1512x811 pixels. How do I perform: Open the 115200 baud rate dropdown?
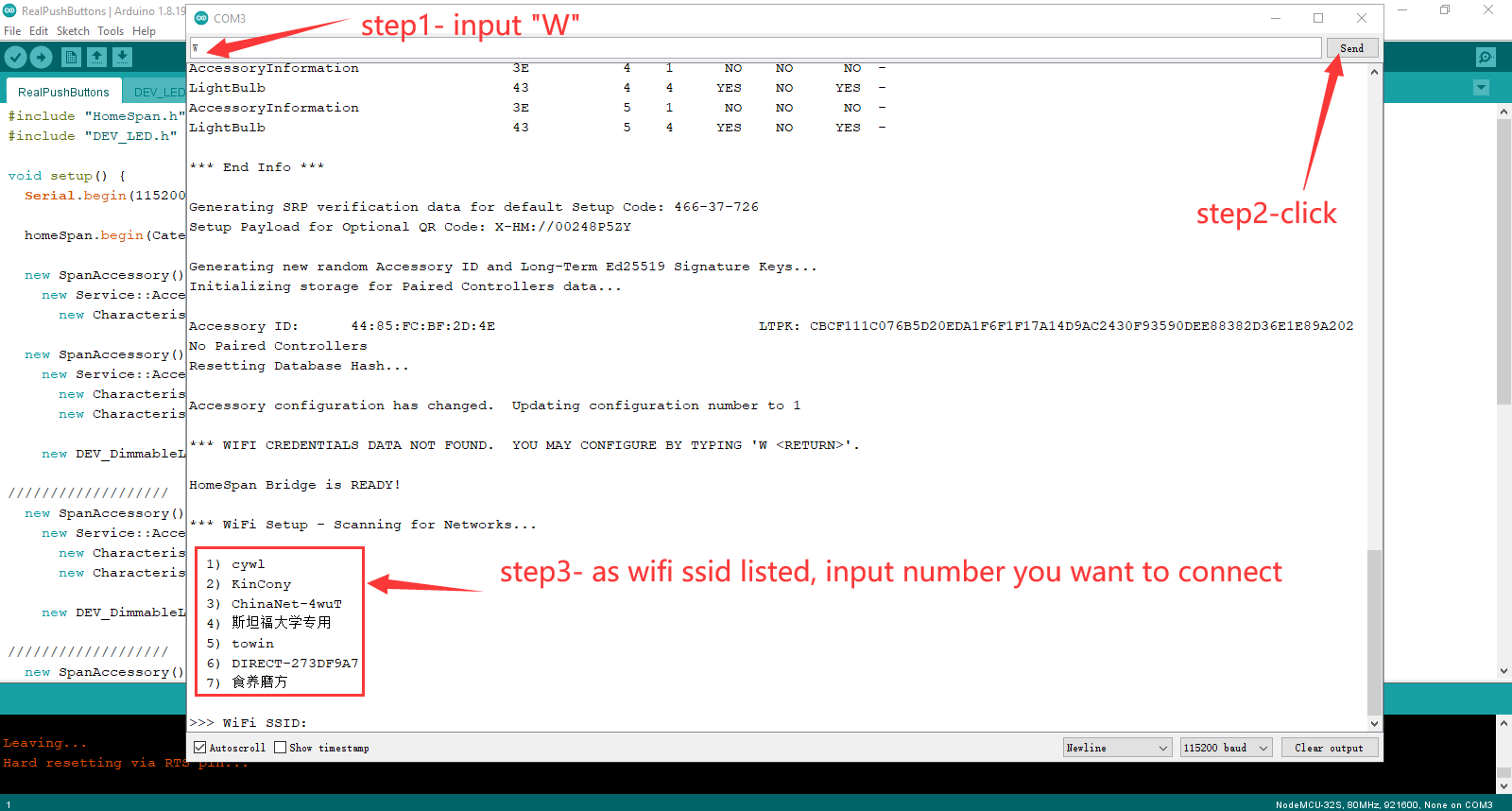tap(1226, 748)
